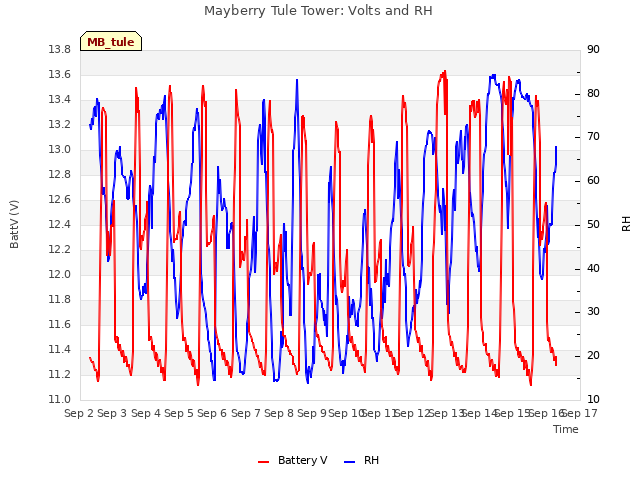The height and width of the screenshot is (480, 640).
Task: Click the 11.4 voltage tick label
Action: tap(59, 349)
